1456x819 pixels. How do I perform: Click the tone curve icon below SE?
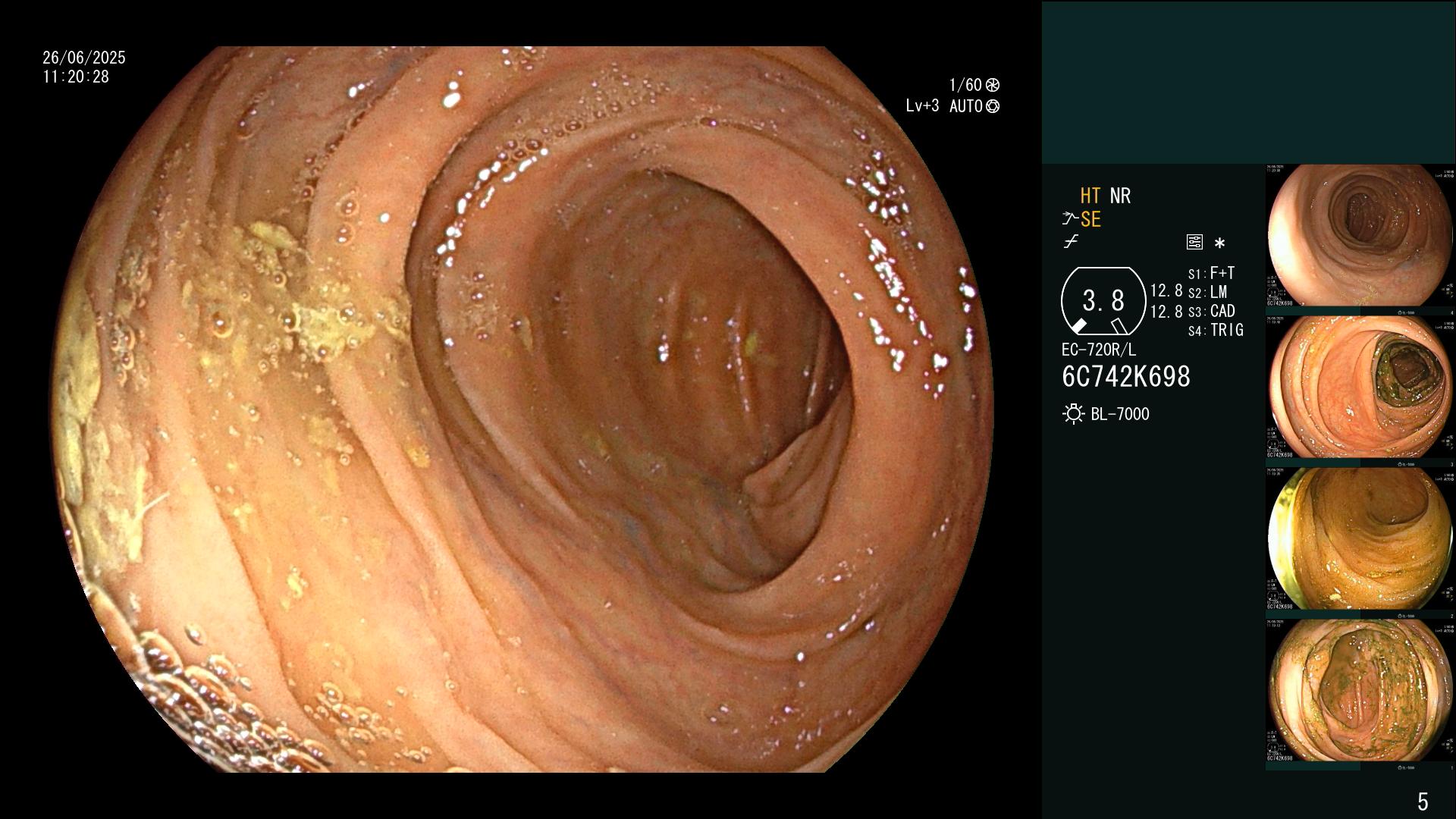coord(1071,242)
